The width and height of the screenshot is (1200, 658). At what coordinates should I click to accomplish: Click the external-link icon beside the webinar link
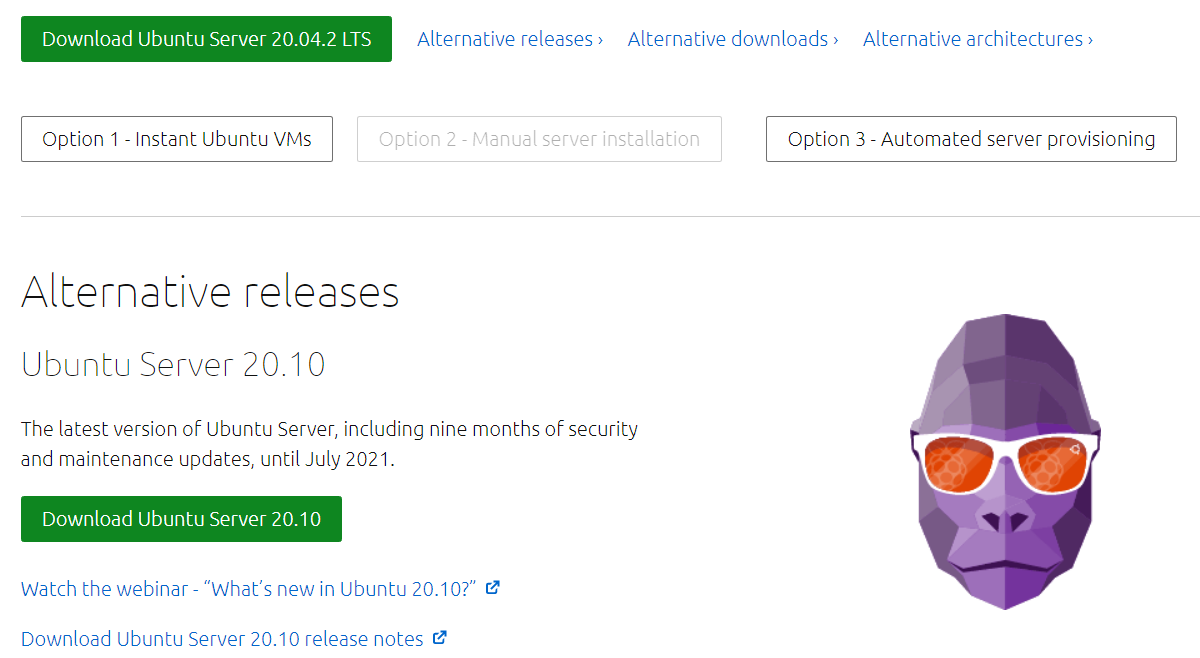pyautogui.click(x=492, y=588)
